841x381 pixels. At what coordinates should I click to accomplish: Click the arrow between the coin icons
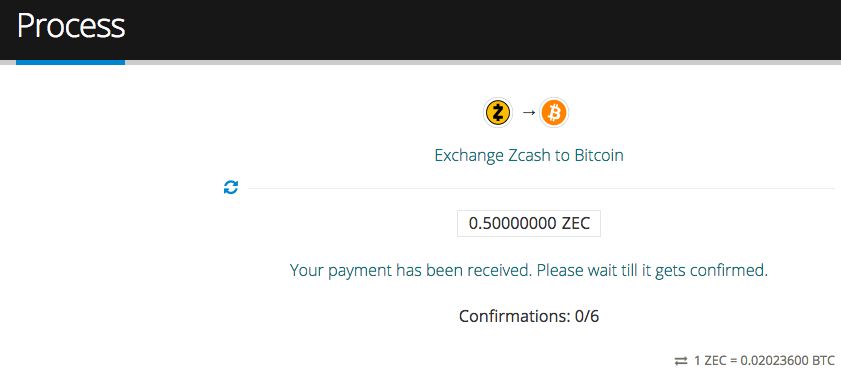[x=529, y=113]
